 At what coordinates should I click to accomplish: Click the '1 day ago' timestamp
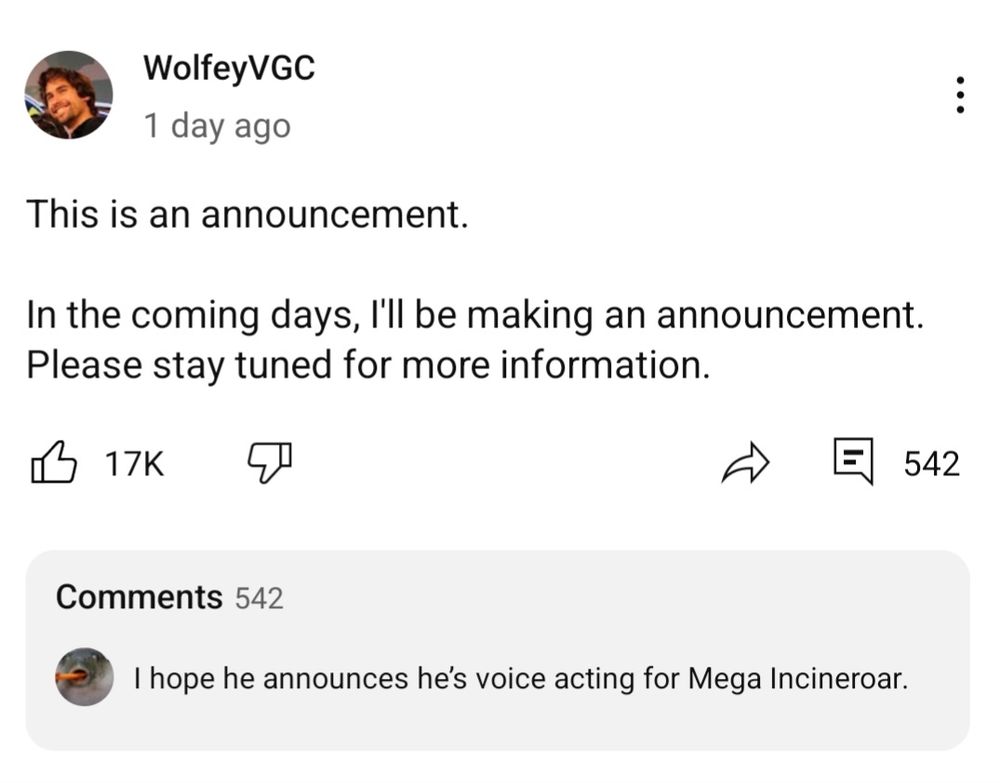click(x=217, y=126)
